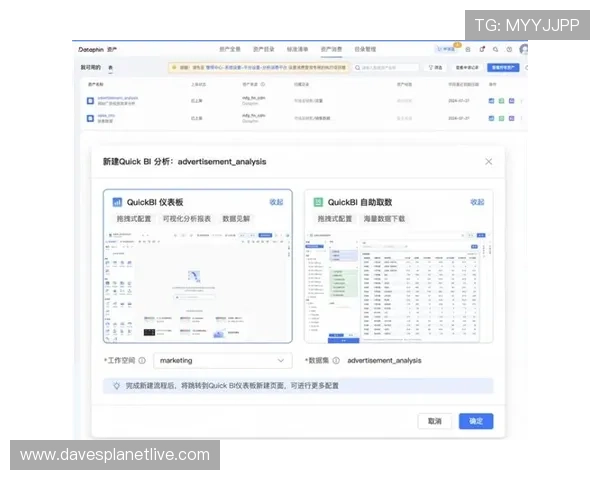Image resolution: width=600 pixels, height=480 pixels.
Task: Close the 新建Quick BI 分析 dialog
Action: click(489, 162)
